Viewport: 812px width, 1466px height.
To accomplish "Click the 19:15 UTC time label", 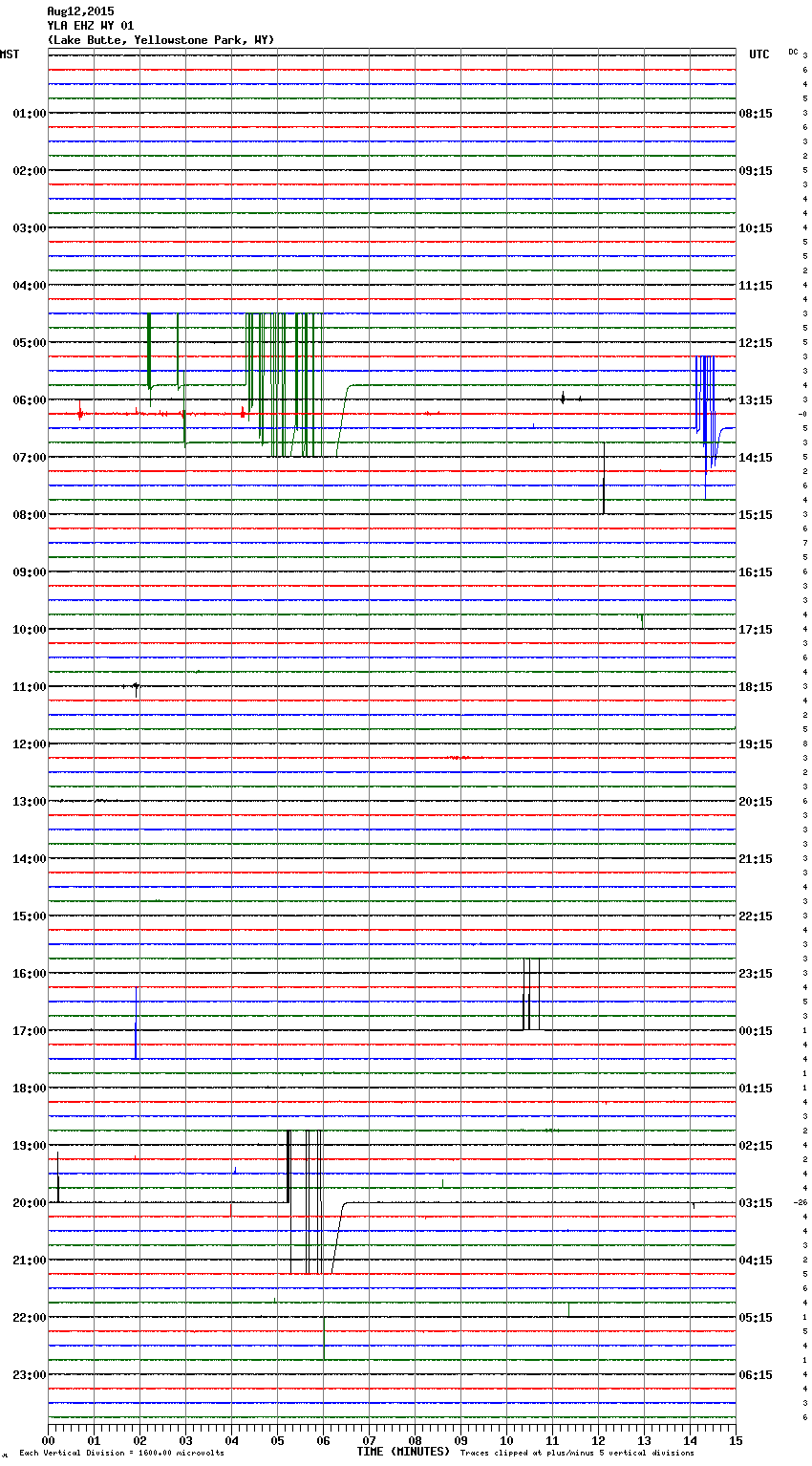I will pyautogui.click(x=756, y=744).
